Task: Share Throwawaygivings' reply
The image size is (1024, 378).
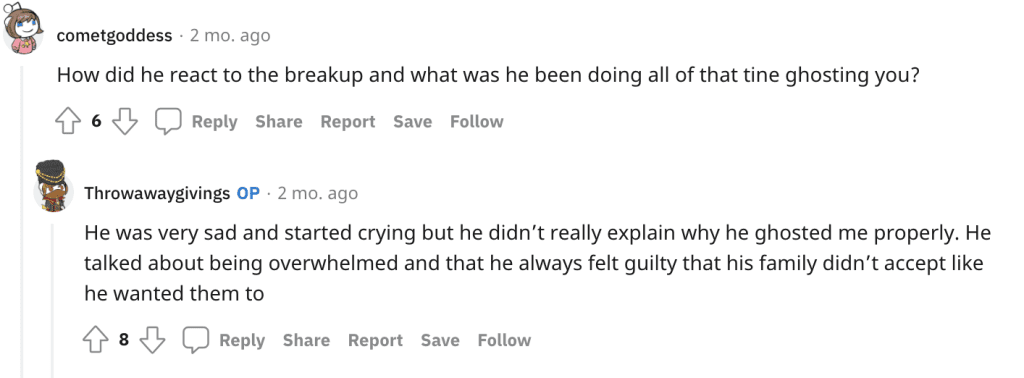Action: (x=306, y=341)
